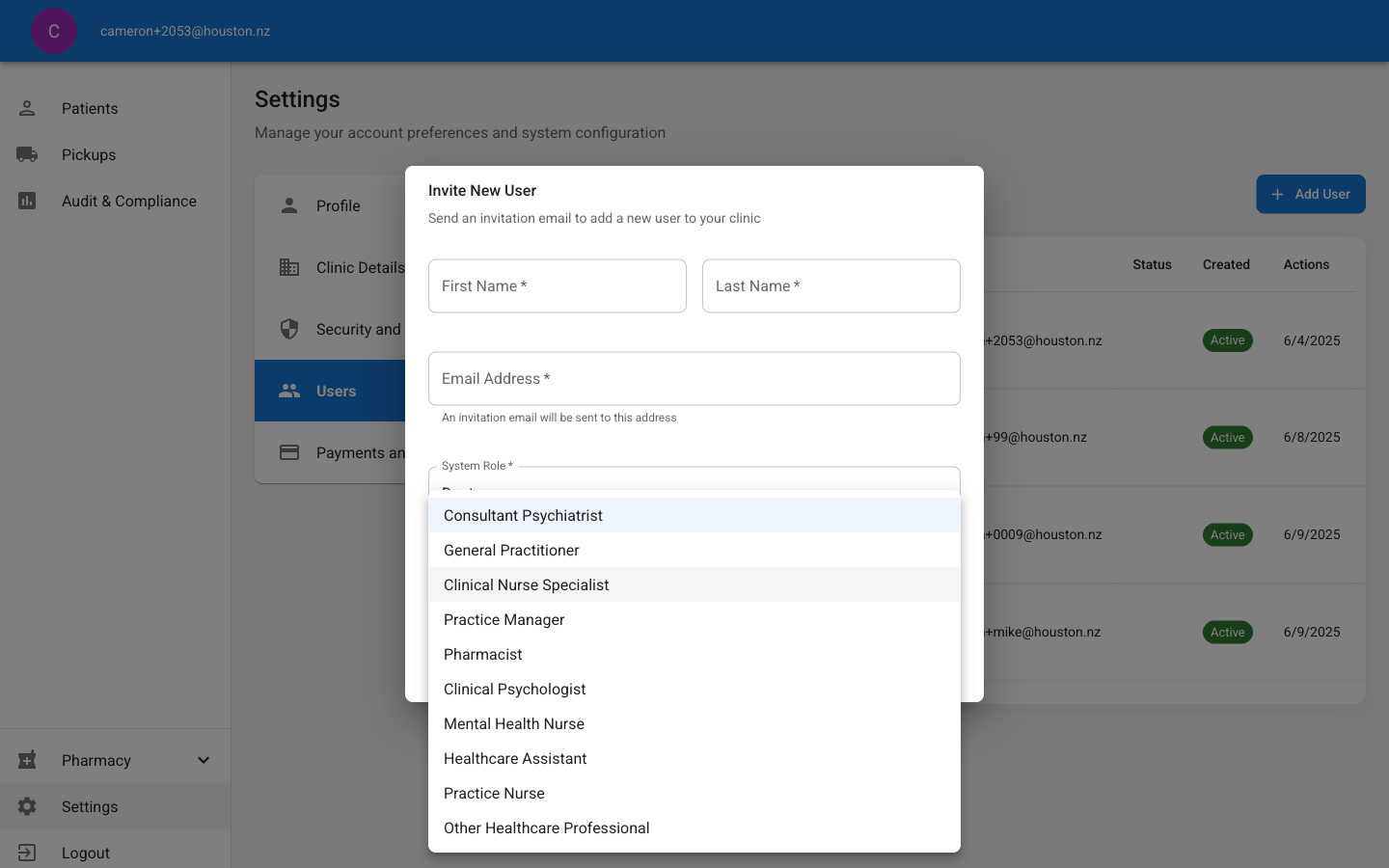Click the Email Address field
This screenshot has height=868, width=1389.
coord(694,378)
